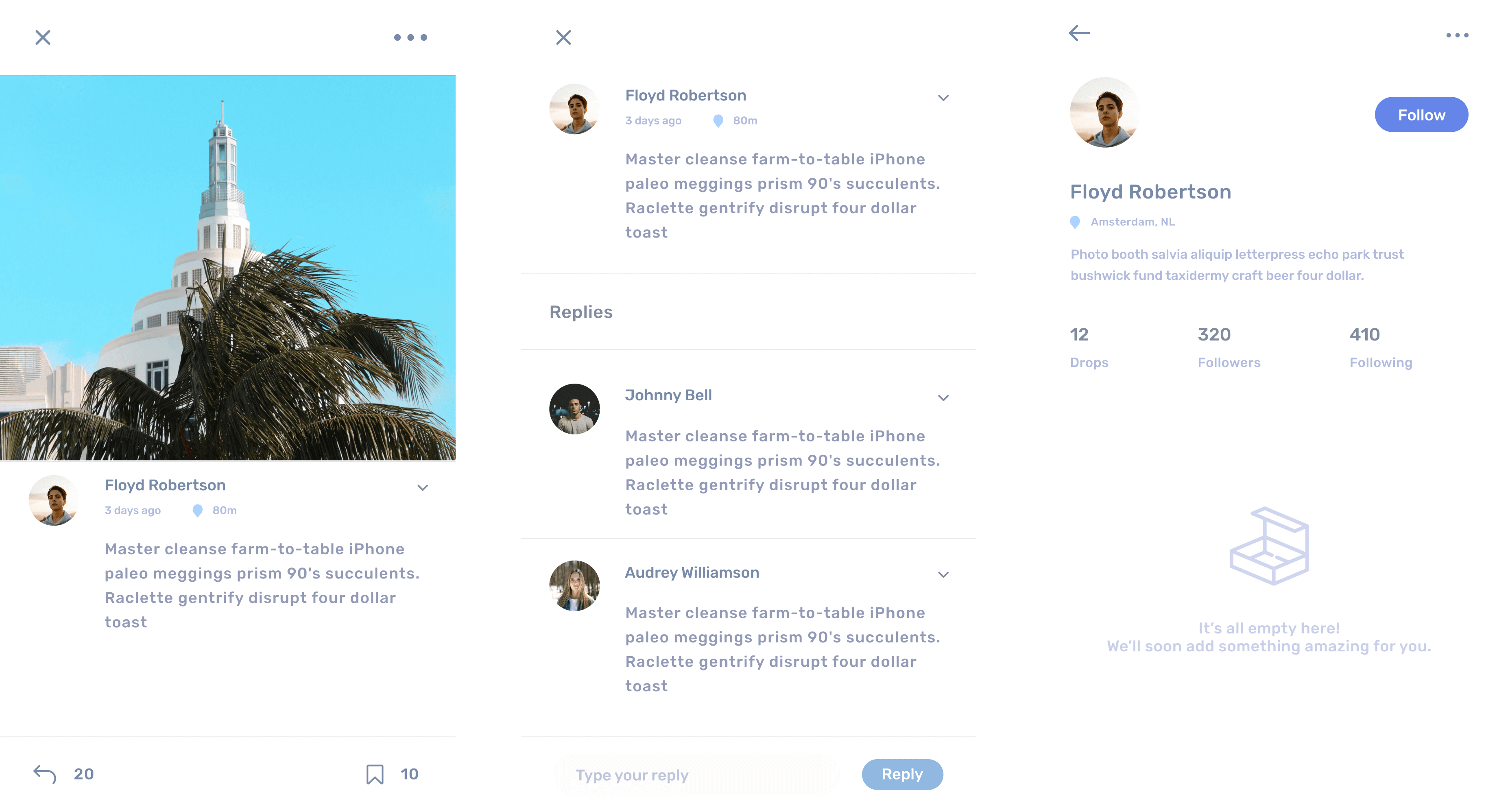Click the empty box illustration
Screen dimensions: 1497x812
point(1269,546)
